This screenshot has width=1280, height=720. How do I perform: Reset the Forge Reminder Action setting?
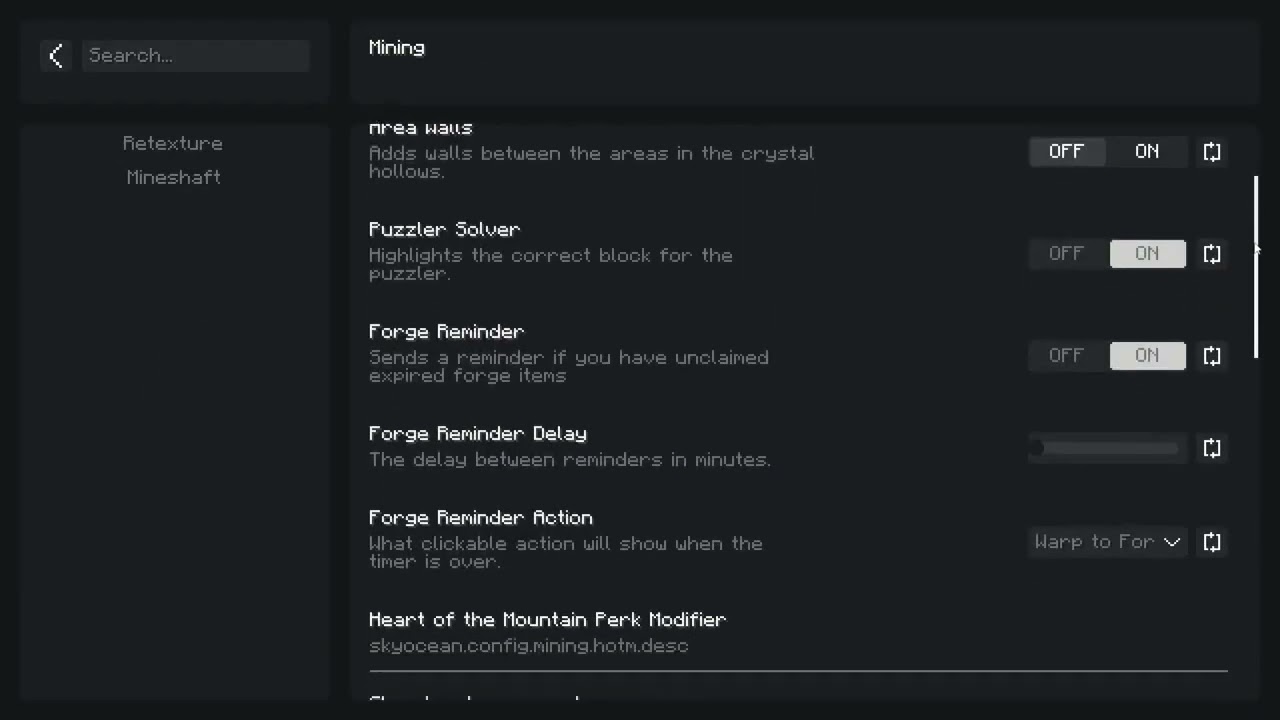click(1212, 542)
